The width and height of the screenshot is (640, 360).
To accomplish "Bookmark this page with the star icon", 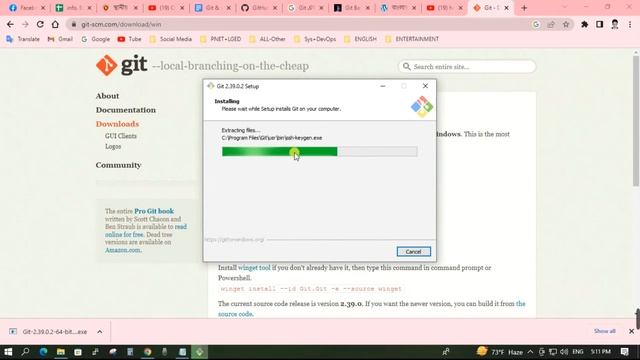I will (x=566, y=24).
